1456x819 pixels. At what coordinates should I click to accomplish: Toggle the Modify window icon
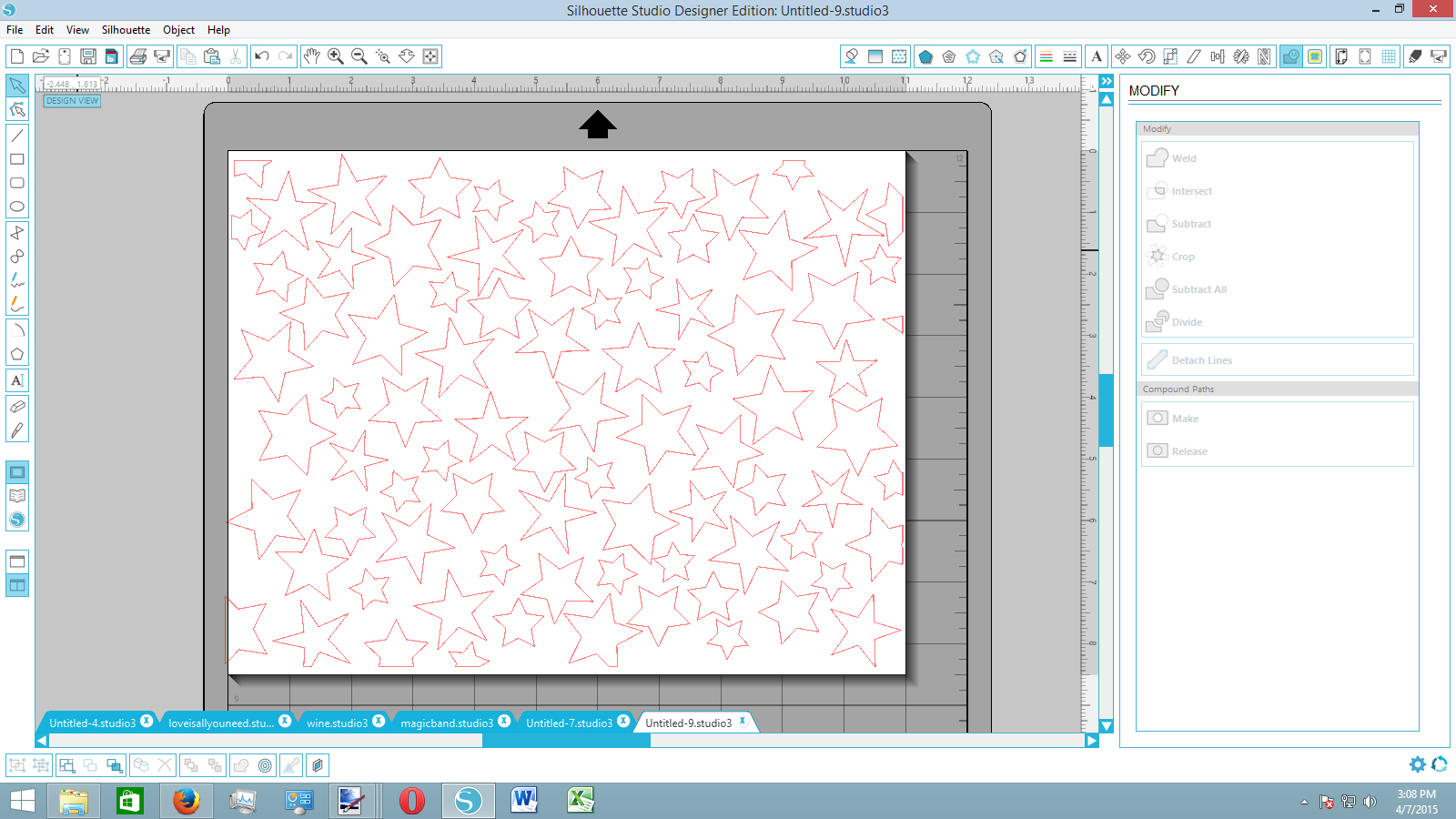click(x=1290, y=56)
